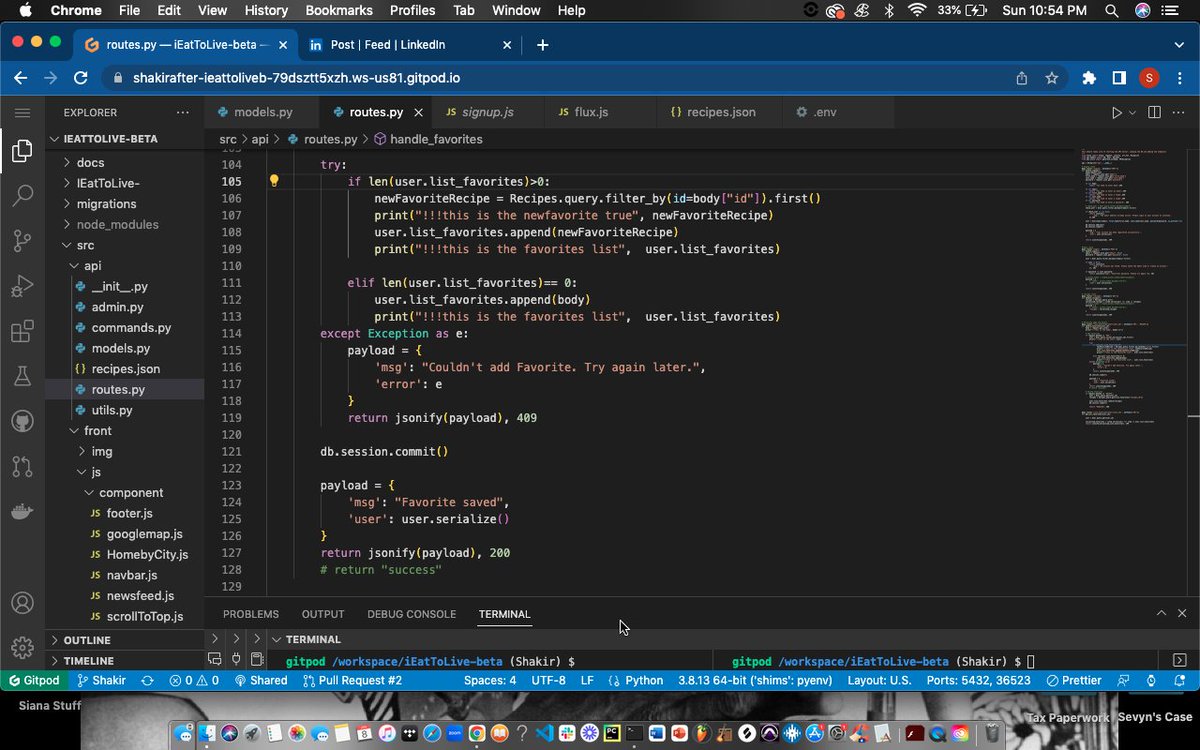Click the Chrome share page icon
Screen dimensions: 1200x750
click(1021, 78)
